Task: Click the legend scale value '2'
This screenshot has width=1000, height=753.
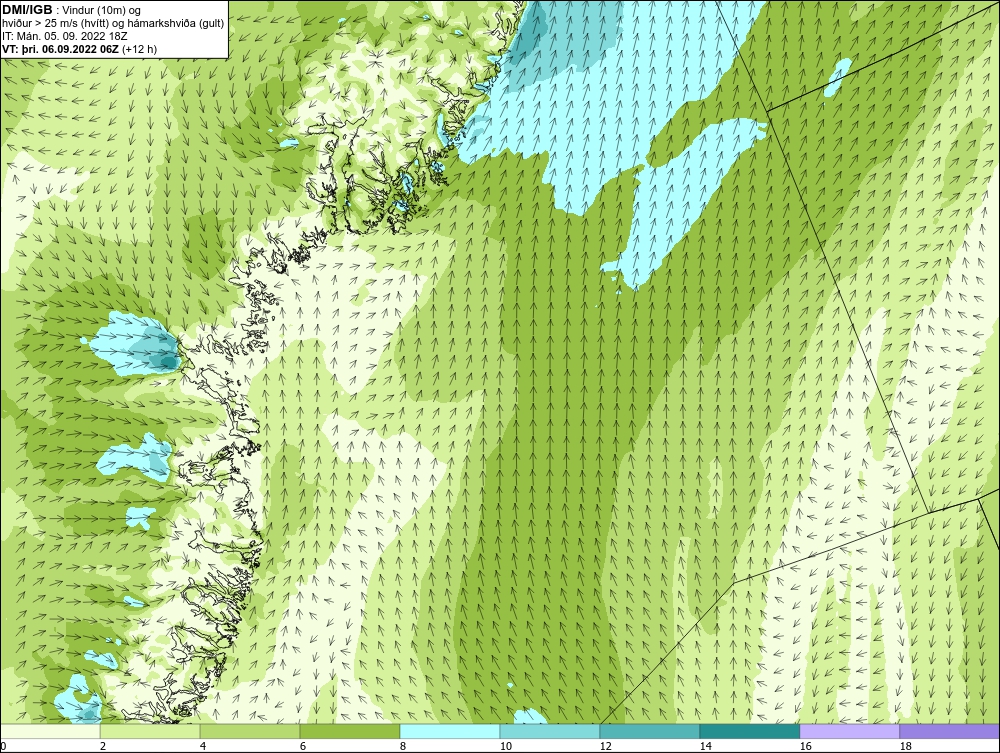Action: click(103, 746)
